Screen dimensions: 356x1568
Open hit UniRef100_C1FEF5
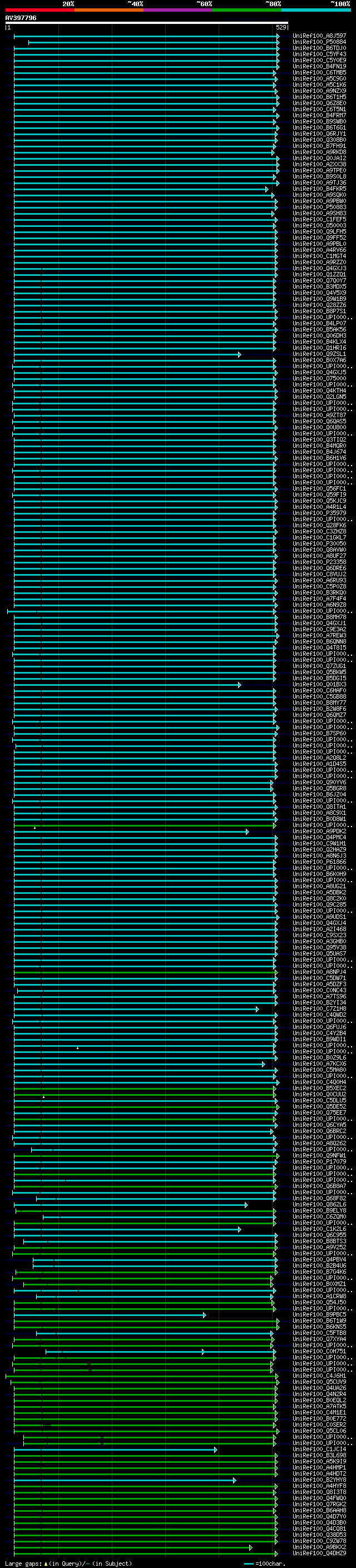coord(319,220)
